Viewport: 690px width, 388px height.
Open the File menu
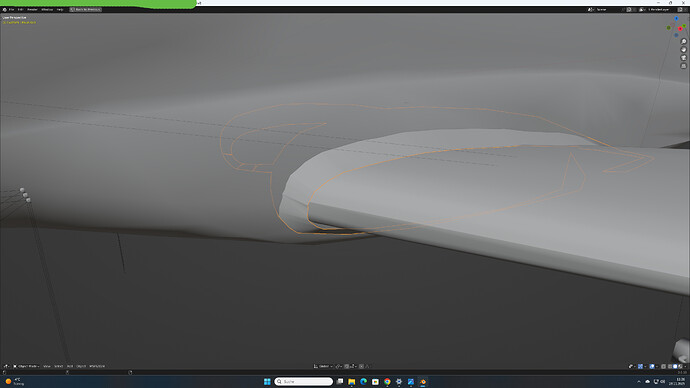click(11, 9)
